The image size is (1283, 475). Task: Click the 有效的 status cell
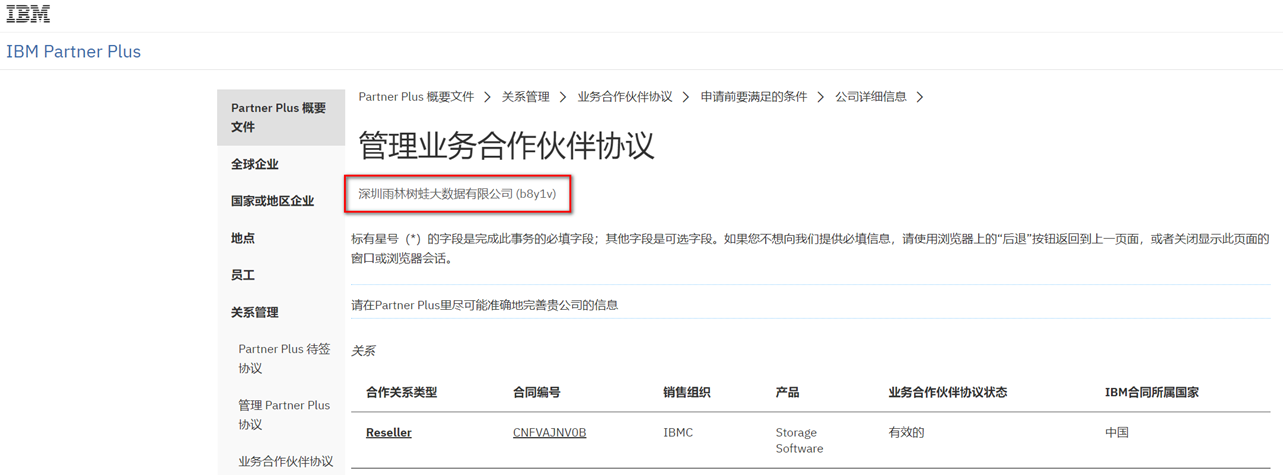click(906, 432)
